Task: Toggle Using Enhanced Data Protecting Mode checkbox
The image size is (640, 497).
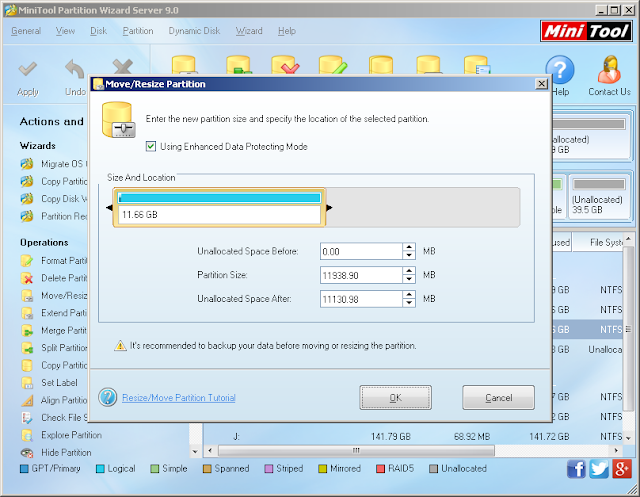Action: 151,146
